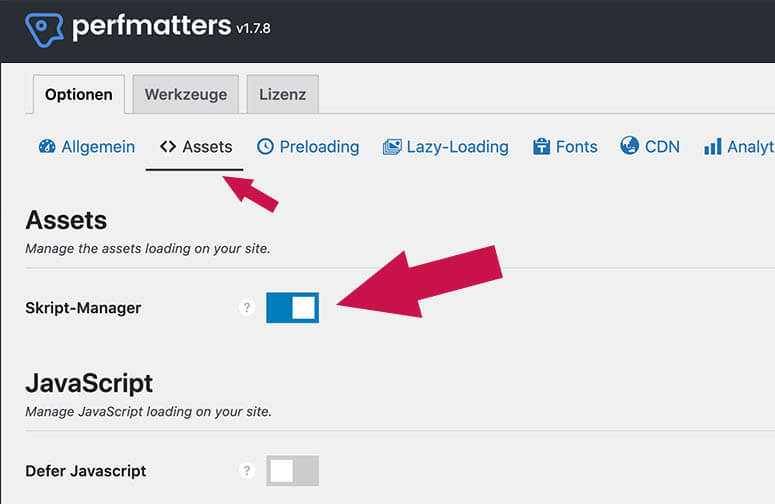The height and width of the screenshot is (504, 775).
Task: Open the Fonts settings section
Action: tap(565, 147)
